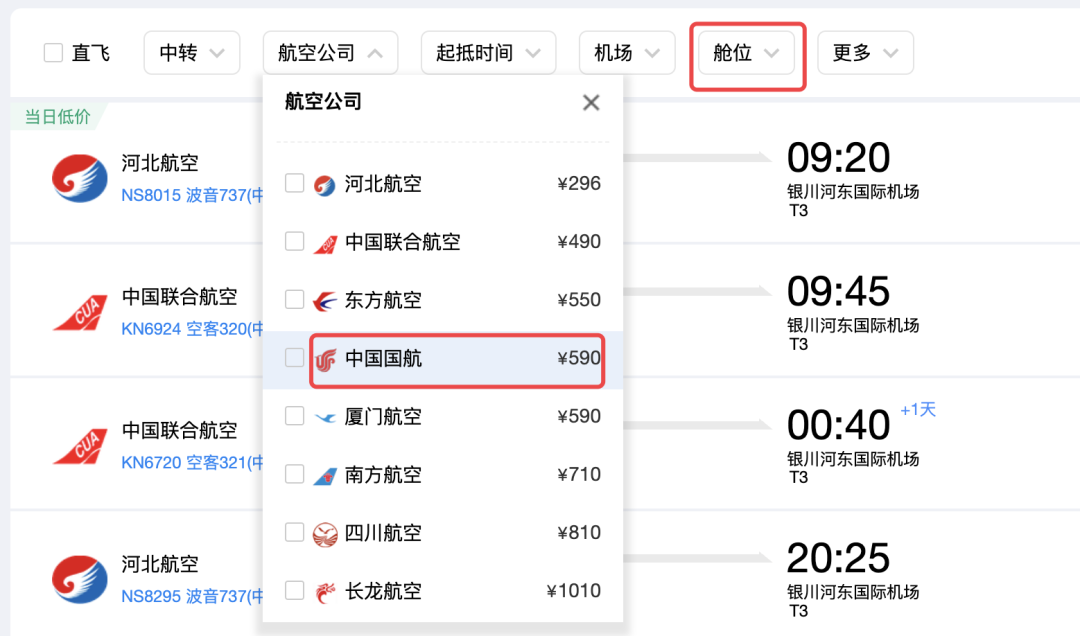Viewport: 1080px width, 636px height.
Task: Click the CUA tail logo beside flight KN6924
Action: click(80, 311)
